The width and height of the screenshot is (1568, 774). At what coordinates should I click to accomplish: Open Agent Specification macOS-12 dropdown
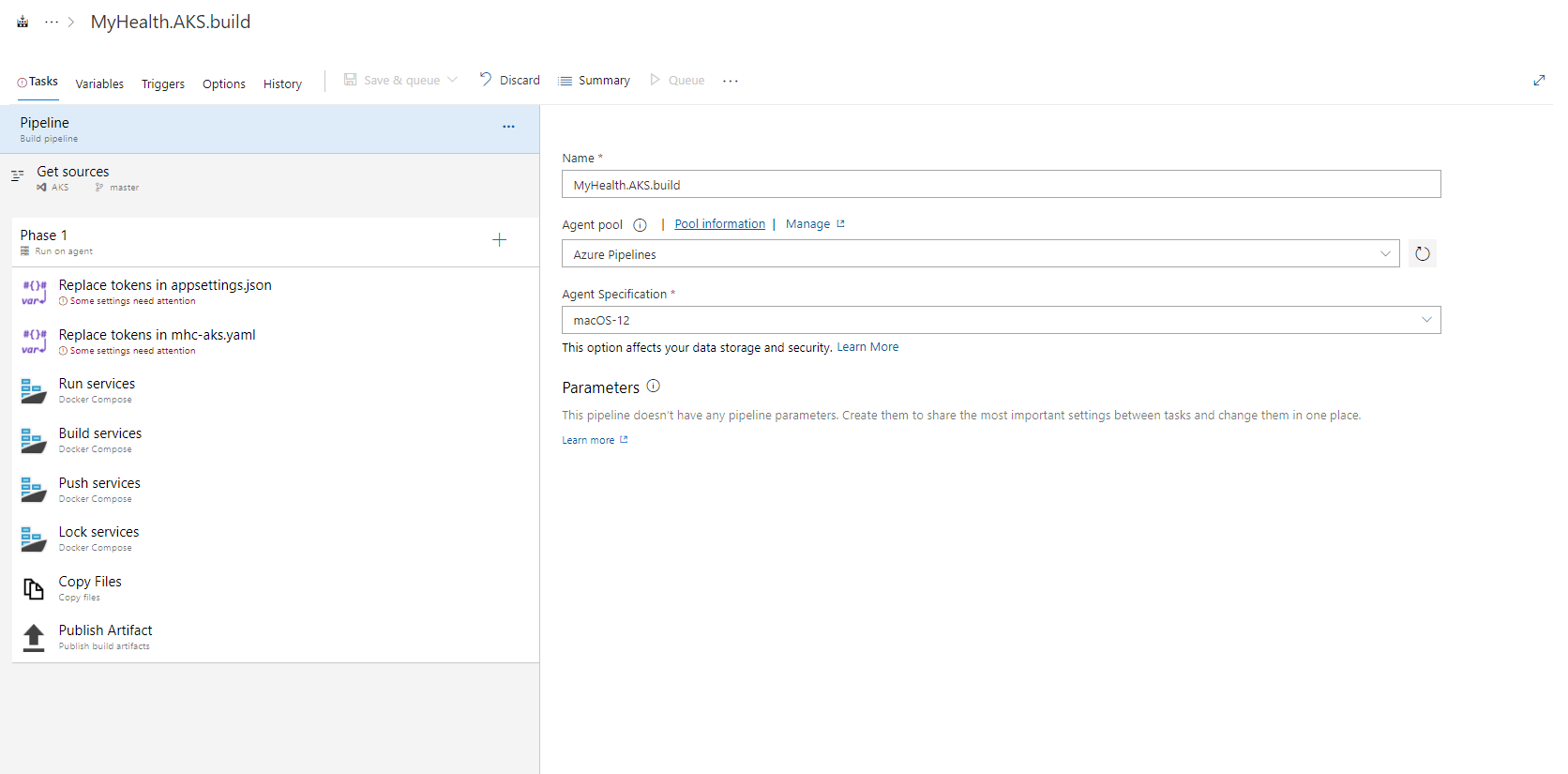1001,320
